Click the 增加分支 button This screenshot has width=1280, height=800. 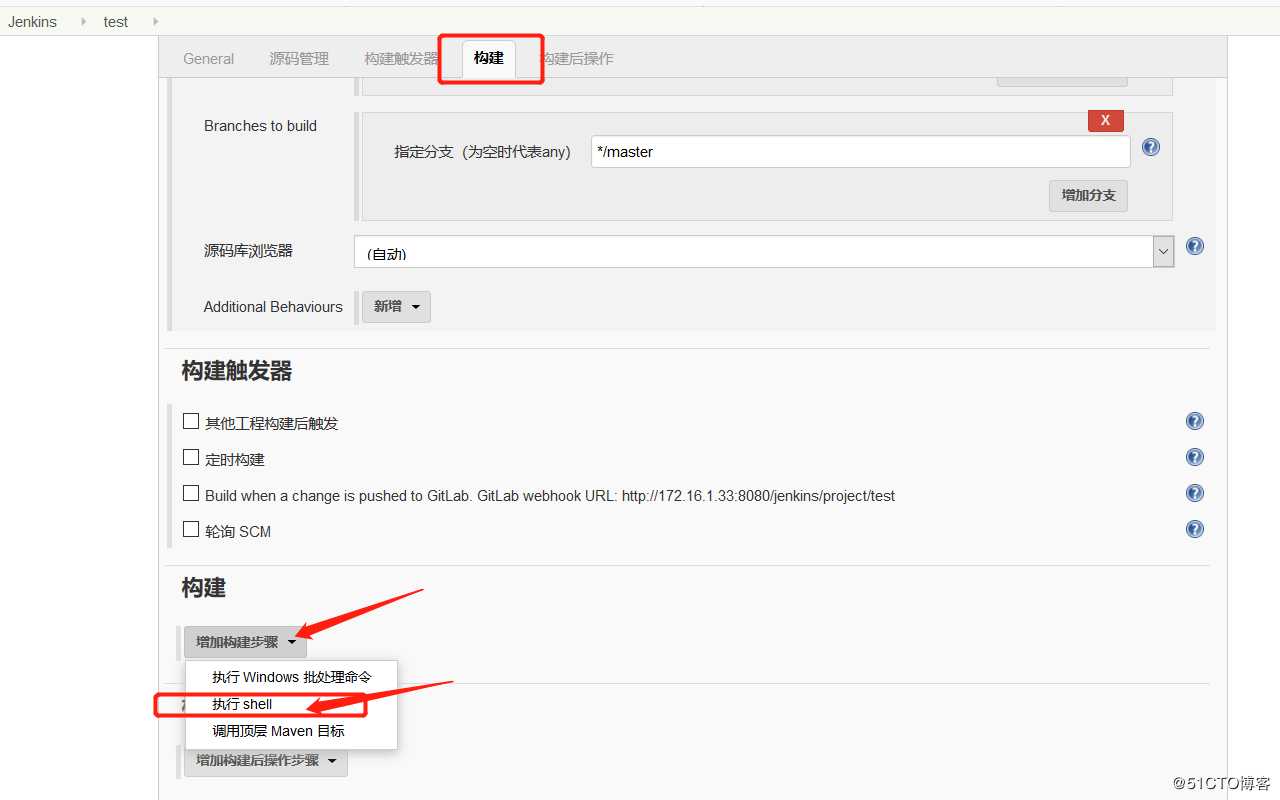pos(1089,195)
